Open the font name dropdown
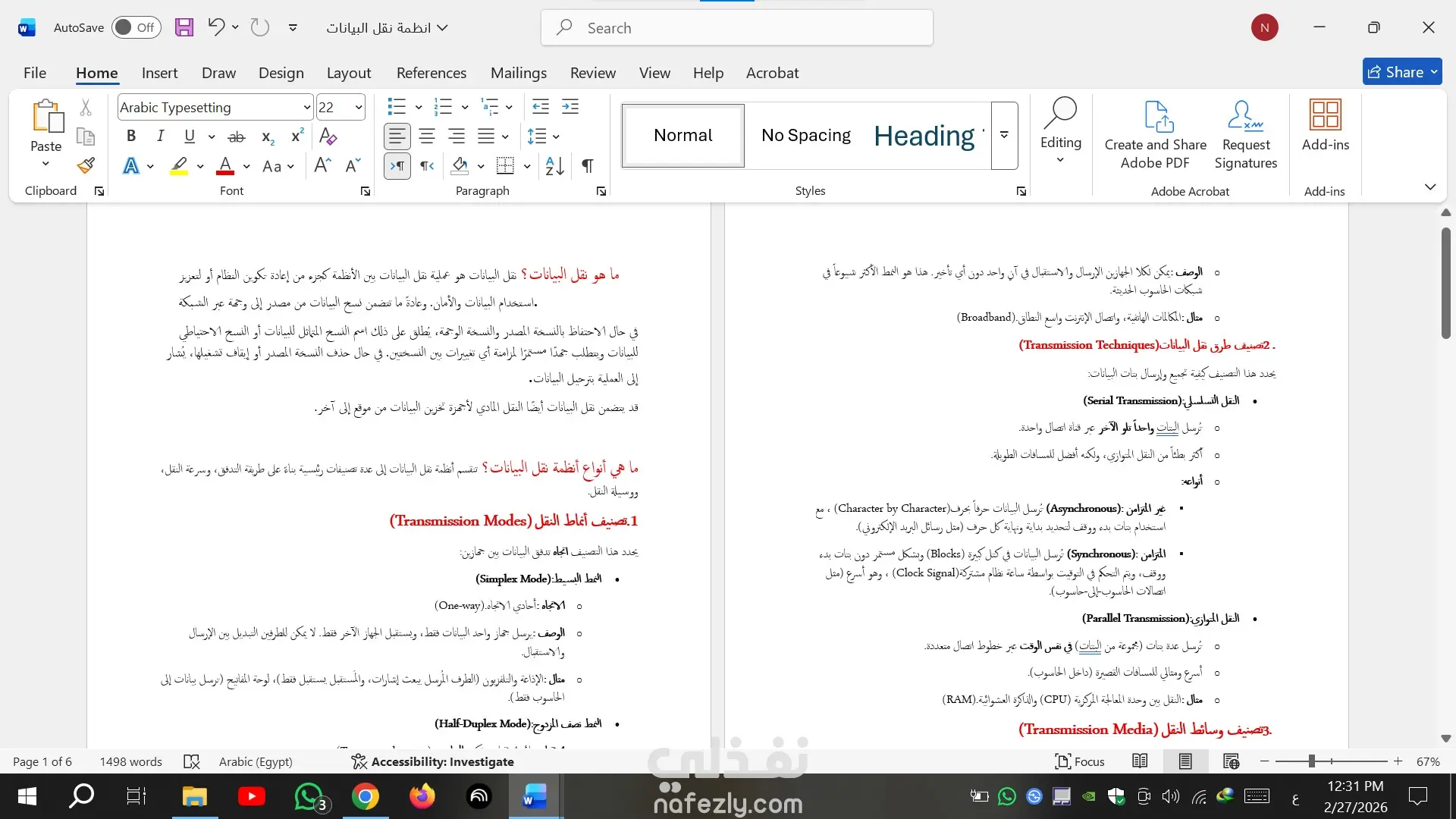This screenshot has height=819, width=1456. pyautogui.click(x=306, y=107)
